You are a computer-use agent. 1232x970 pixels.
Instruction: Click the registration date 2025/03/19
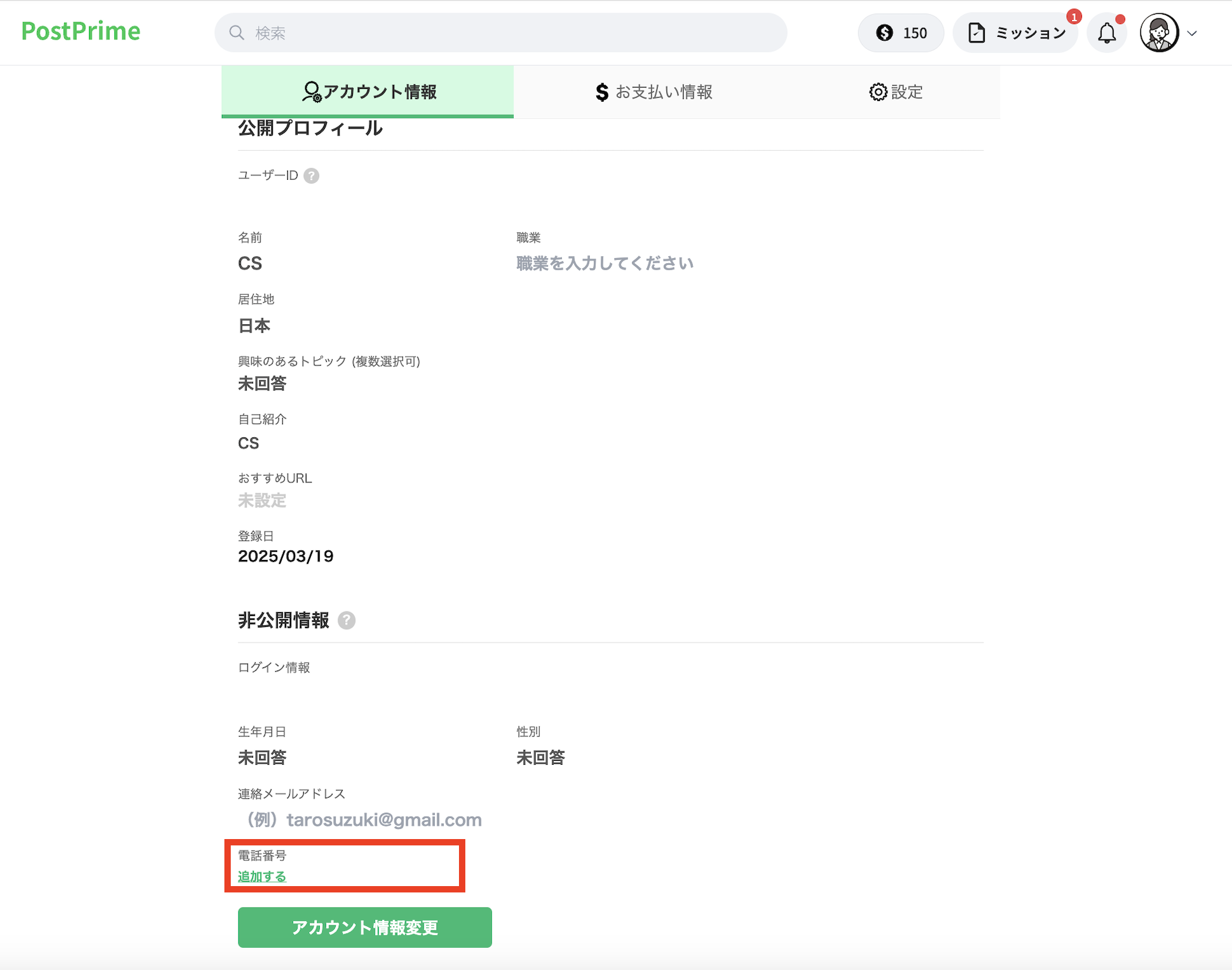(x=285, y=556)
